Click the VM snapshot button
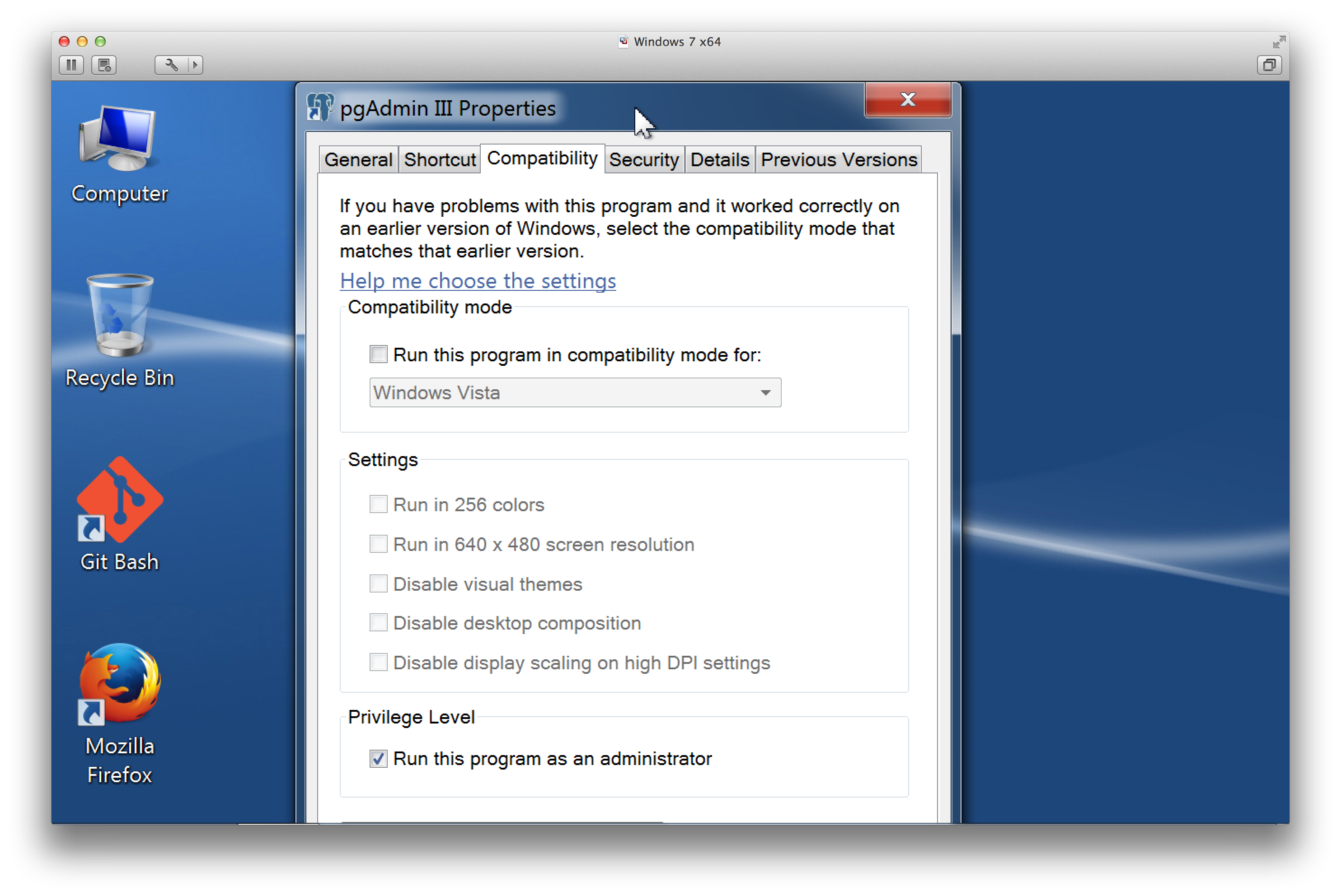 tap(104, 65)
